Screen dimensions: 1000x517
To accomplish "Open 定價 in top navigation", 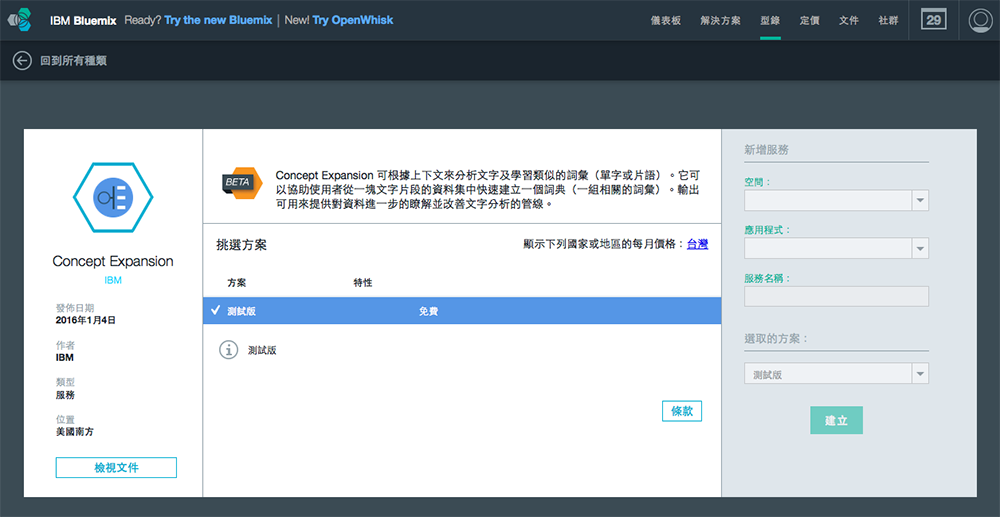I will click(810, 20).
